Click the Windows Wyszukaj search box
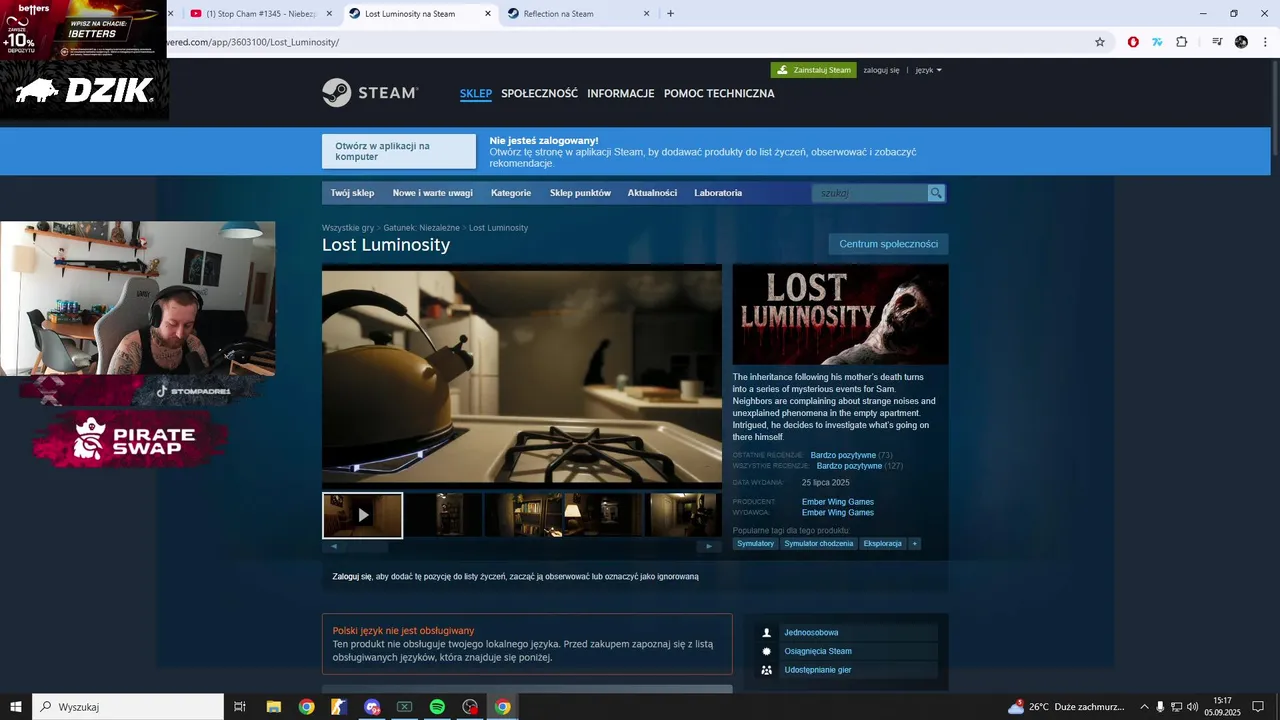 [x=128, y=707]
